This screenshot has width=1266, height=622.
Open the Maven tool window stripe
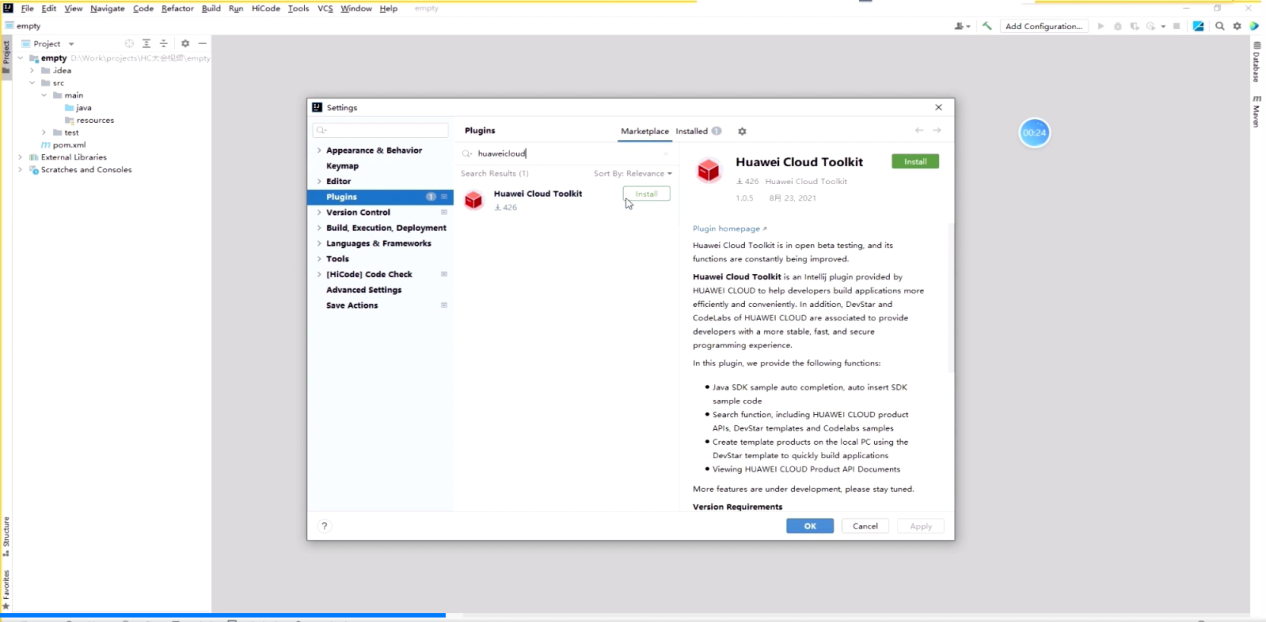pyautogui.click(x=1257, y=111)
